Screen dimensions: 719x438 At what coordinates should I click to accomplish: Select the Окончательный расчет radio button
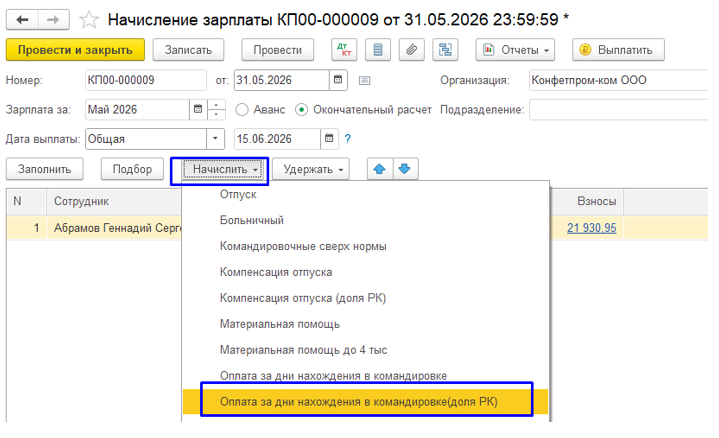(x=301, y=110)
